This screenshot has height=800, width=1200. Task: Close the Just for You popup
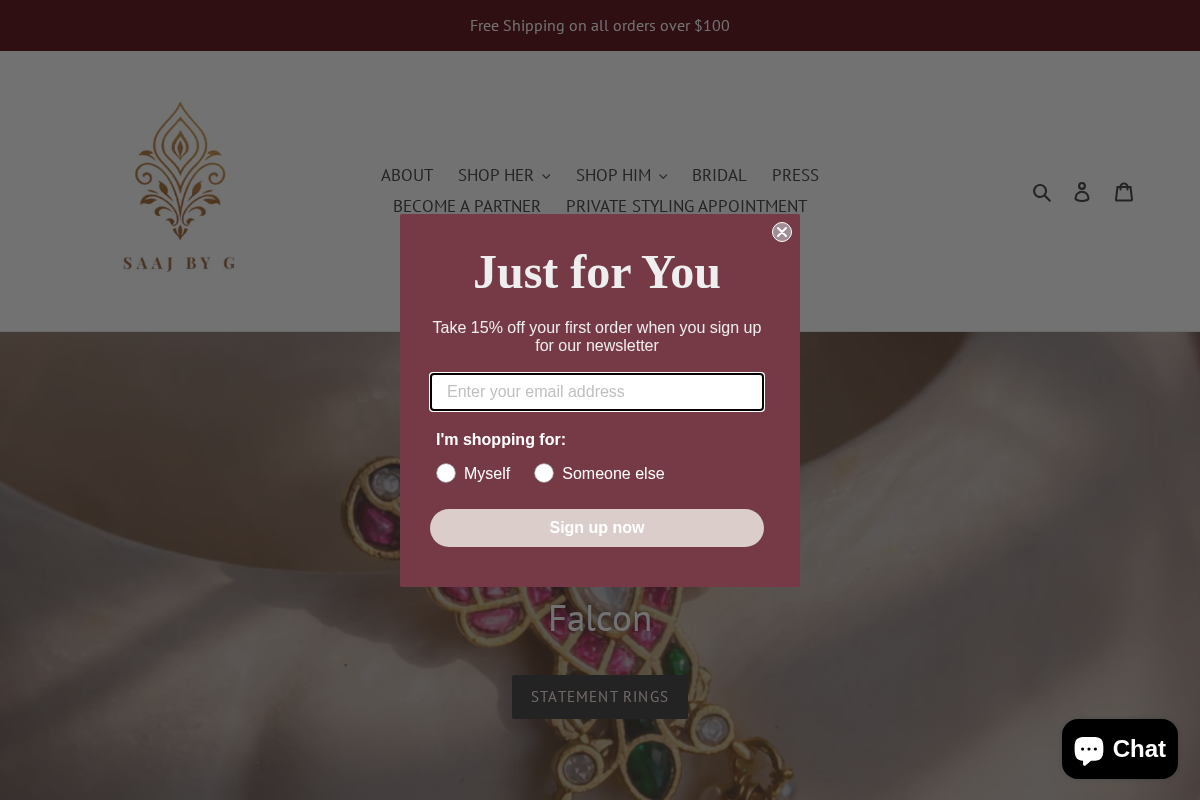tap(782, 232)
